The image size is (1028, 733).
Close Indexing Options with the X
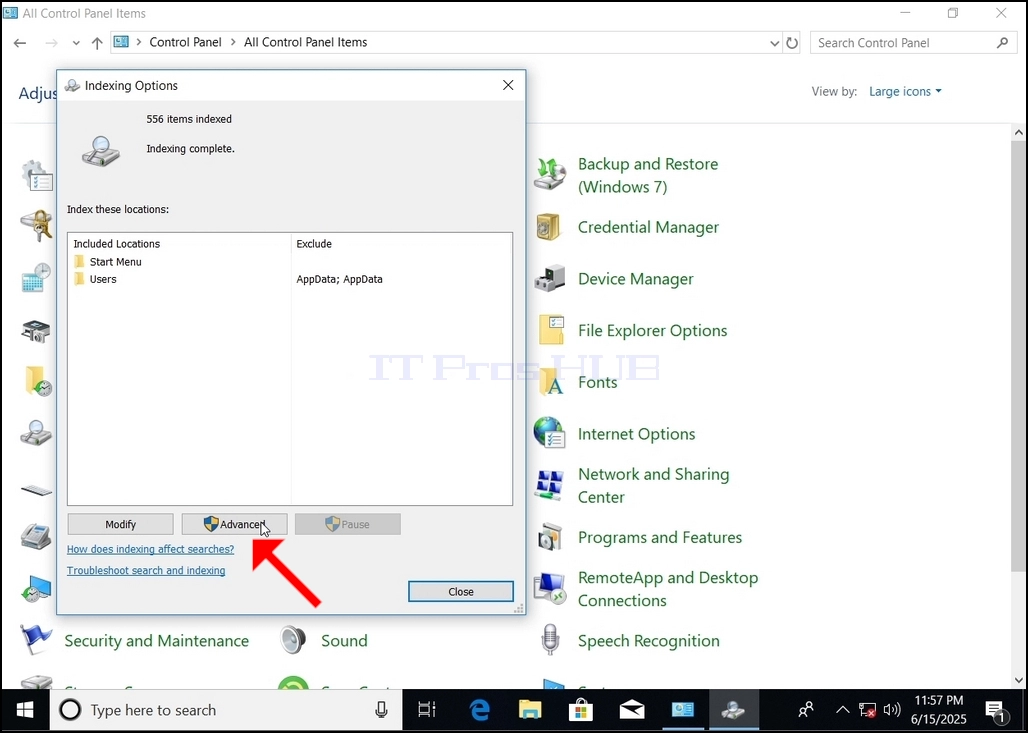[508, 85]
